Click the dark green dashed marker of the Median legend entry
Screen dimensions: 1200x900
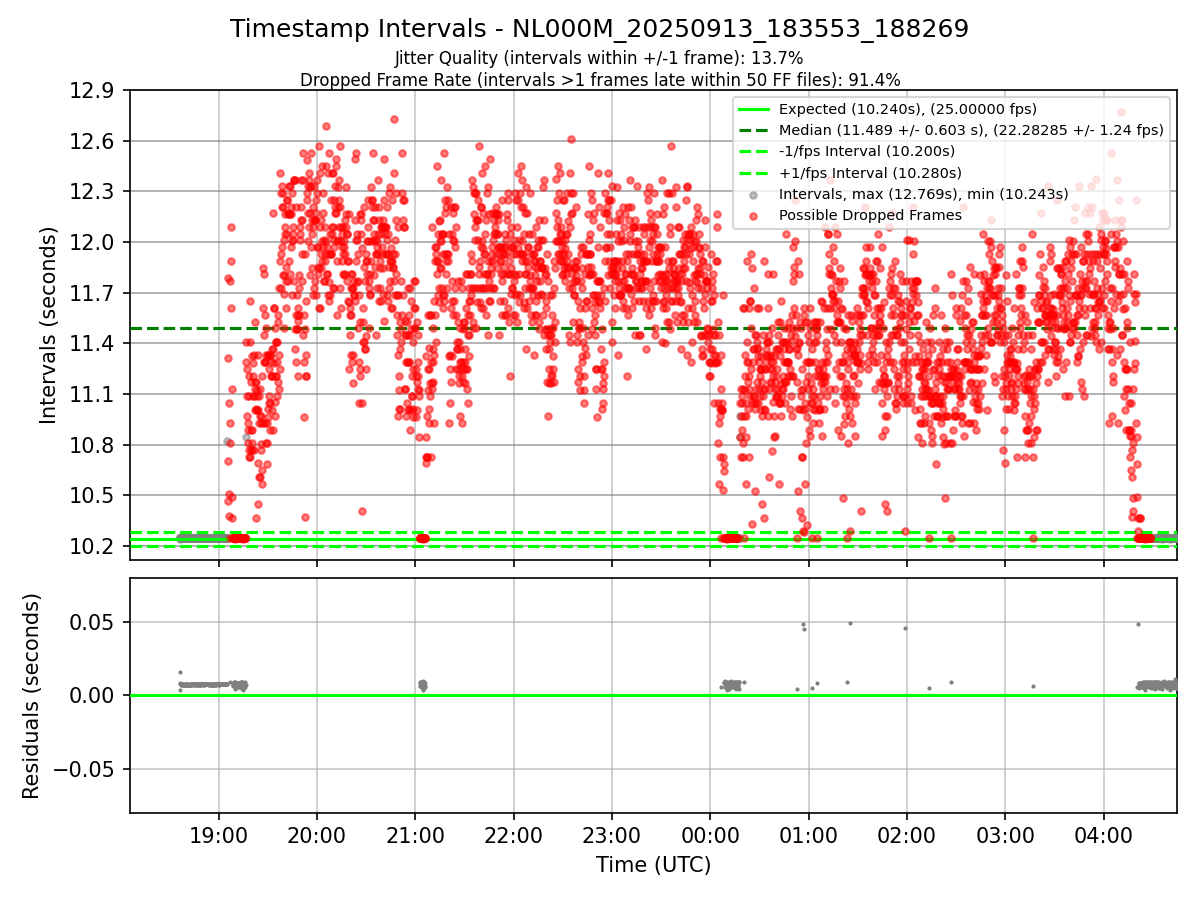[754, 130]
